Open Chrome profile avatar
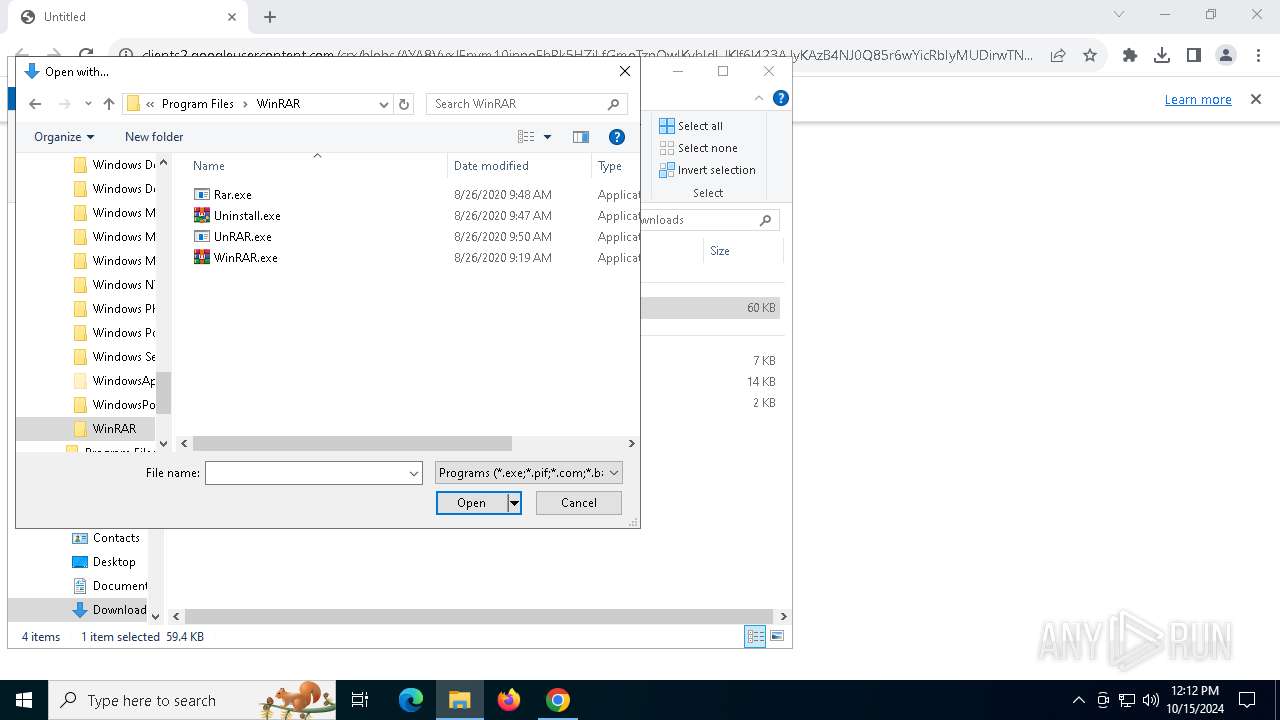 tap(1226, 56)
